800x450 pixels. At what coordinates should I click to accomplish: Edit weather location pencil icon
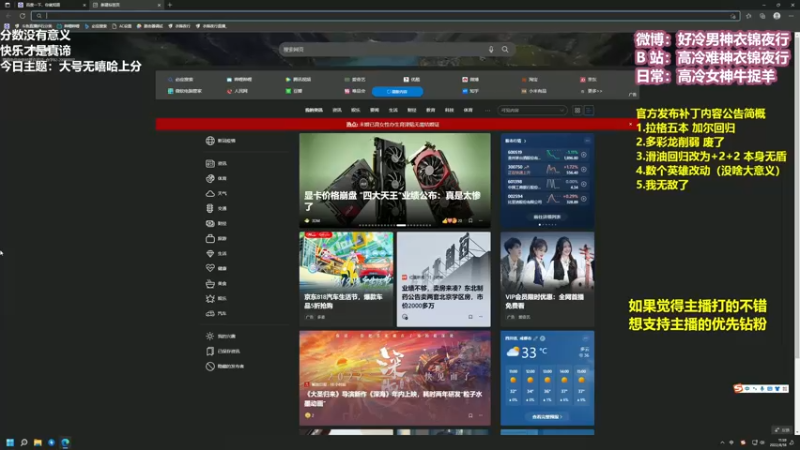tap(536, 338)
